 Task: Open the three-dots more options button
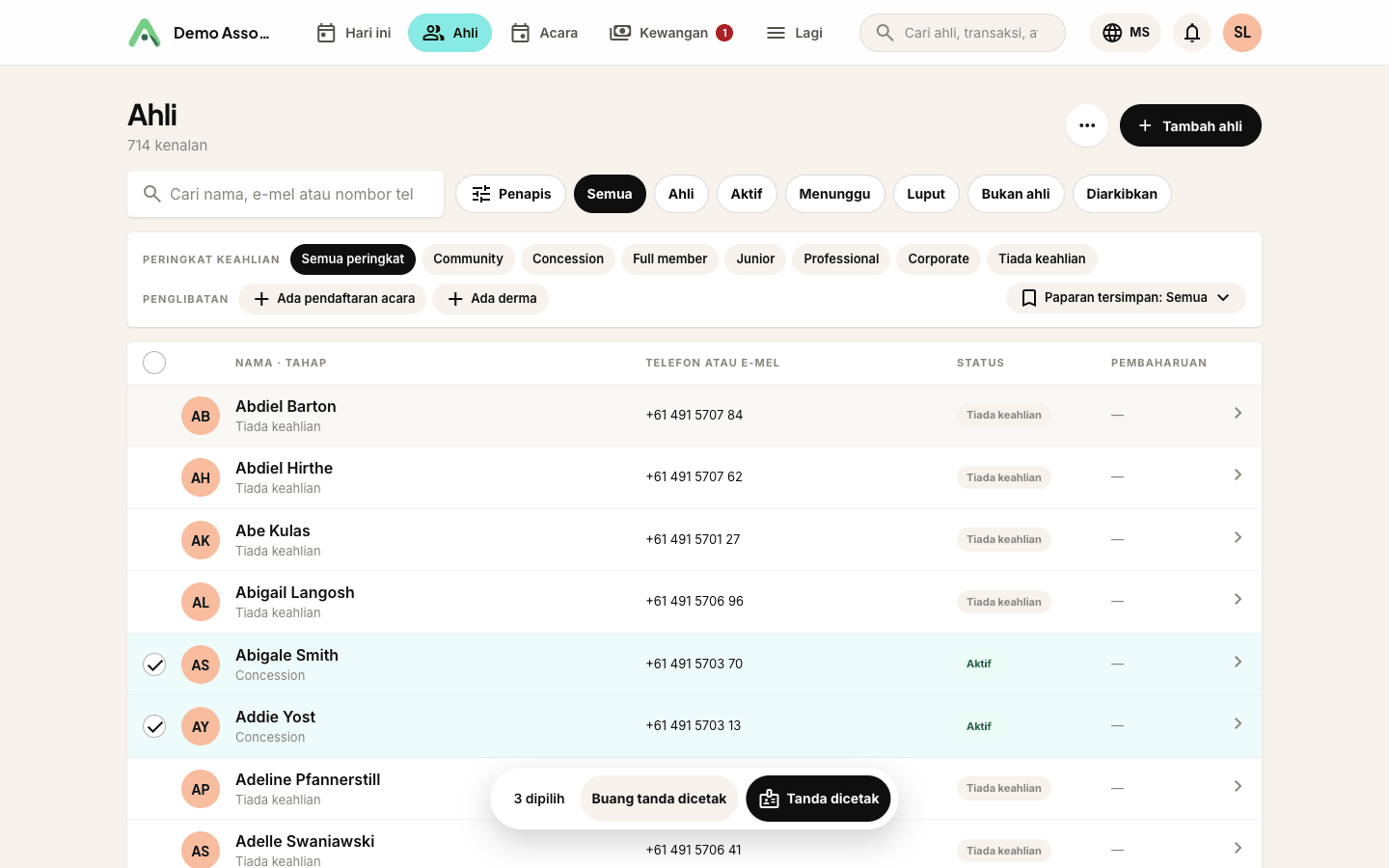click(x=1087, y=125)
